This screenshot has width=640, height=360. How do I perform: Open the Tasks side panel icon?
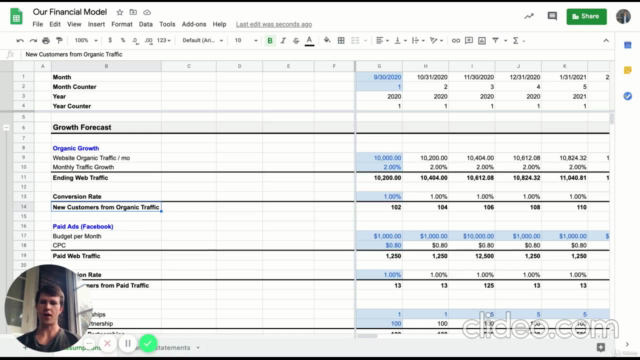tap(628, 96)
